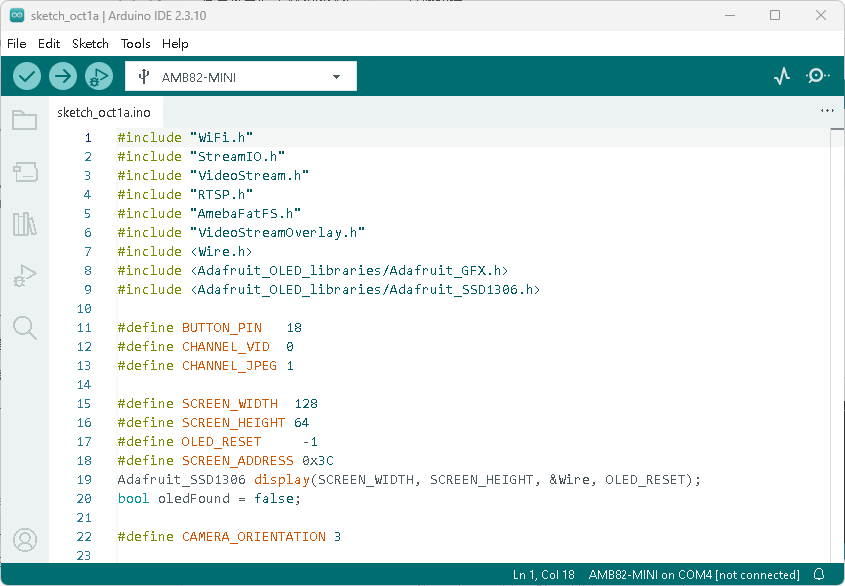This screenshot has height=586, width=845.
Task: Minimize the Arduino IDE window
Action: click(730, 15)
